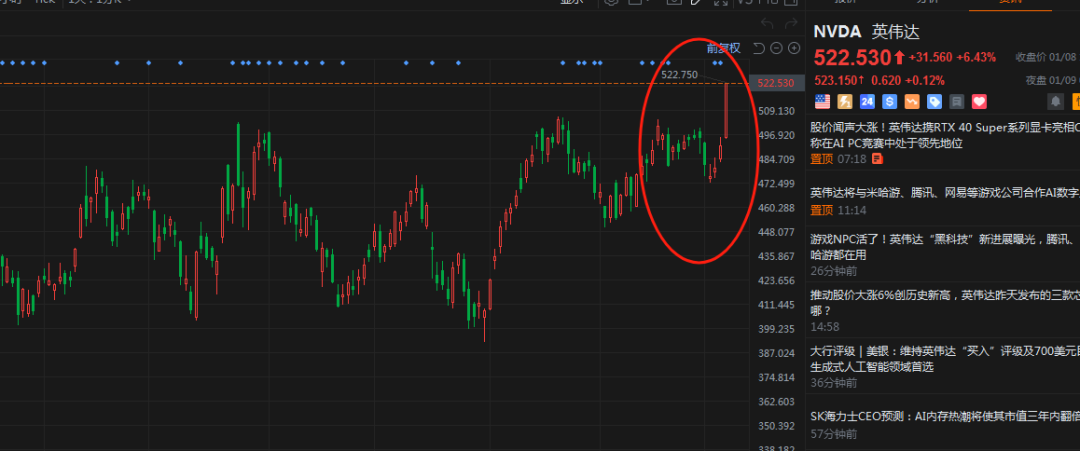Click the 夜盘 01/09 label
Image resolution: width=1080 pixels, height=451 pixels.
point(1050,81)
